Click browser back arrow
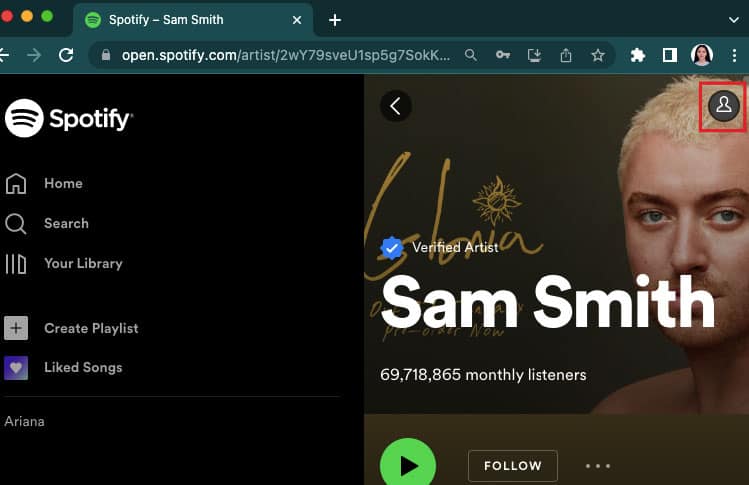Image resolution: width=749 pixels, height=485 pixels. 4,55
